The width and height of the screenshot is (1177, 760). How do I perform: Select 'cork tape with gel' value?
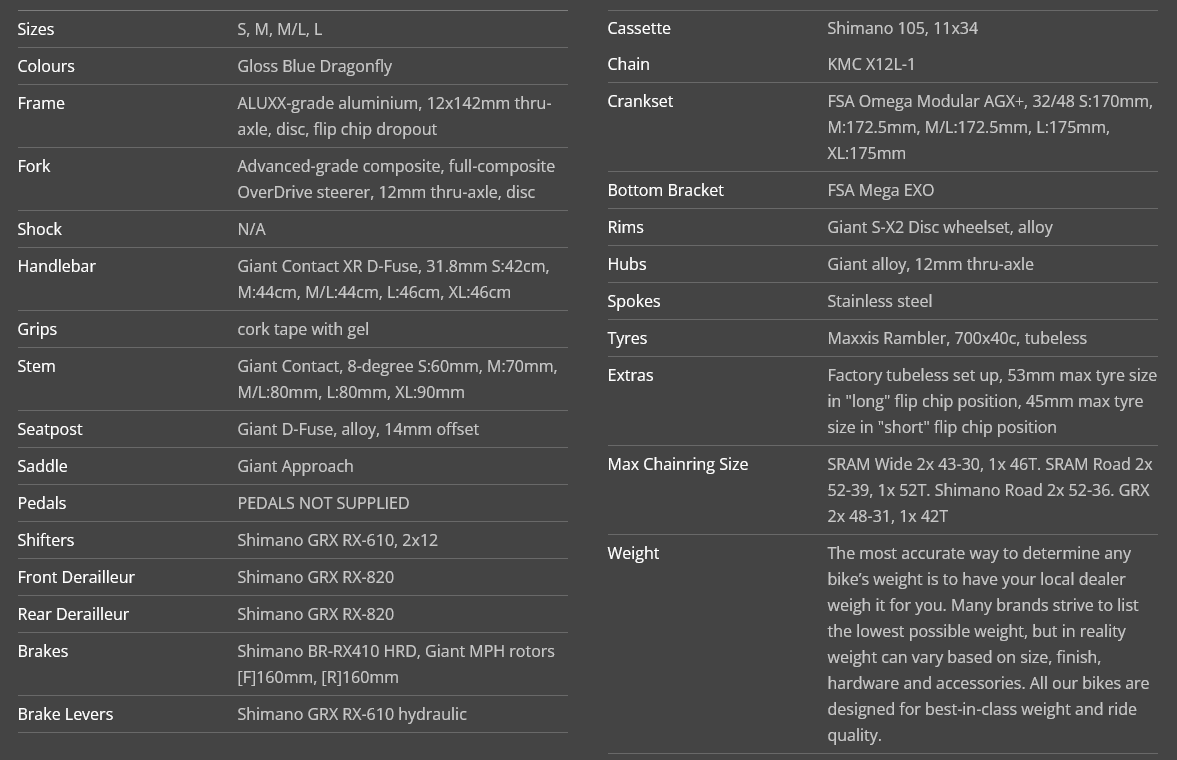[303, 329]
